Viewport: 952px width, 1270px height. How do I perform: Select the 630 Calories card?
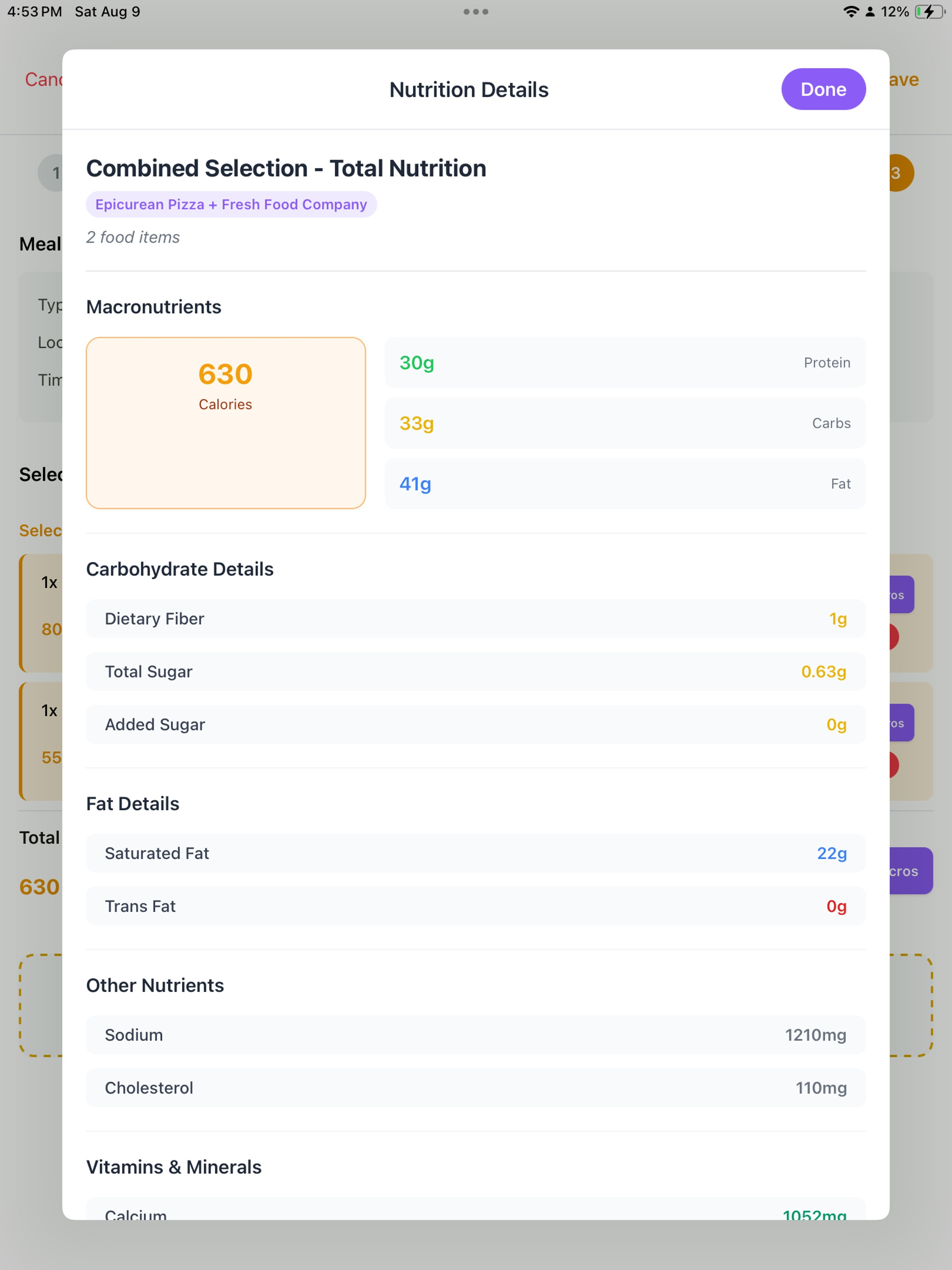pos(225,423)
